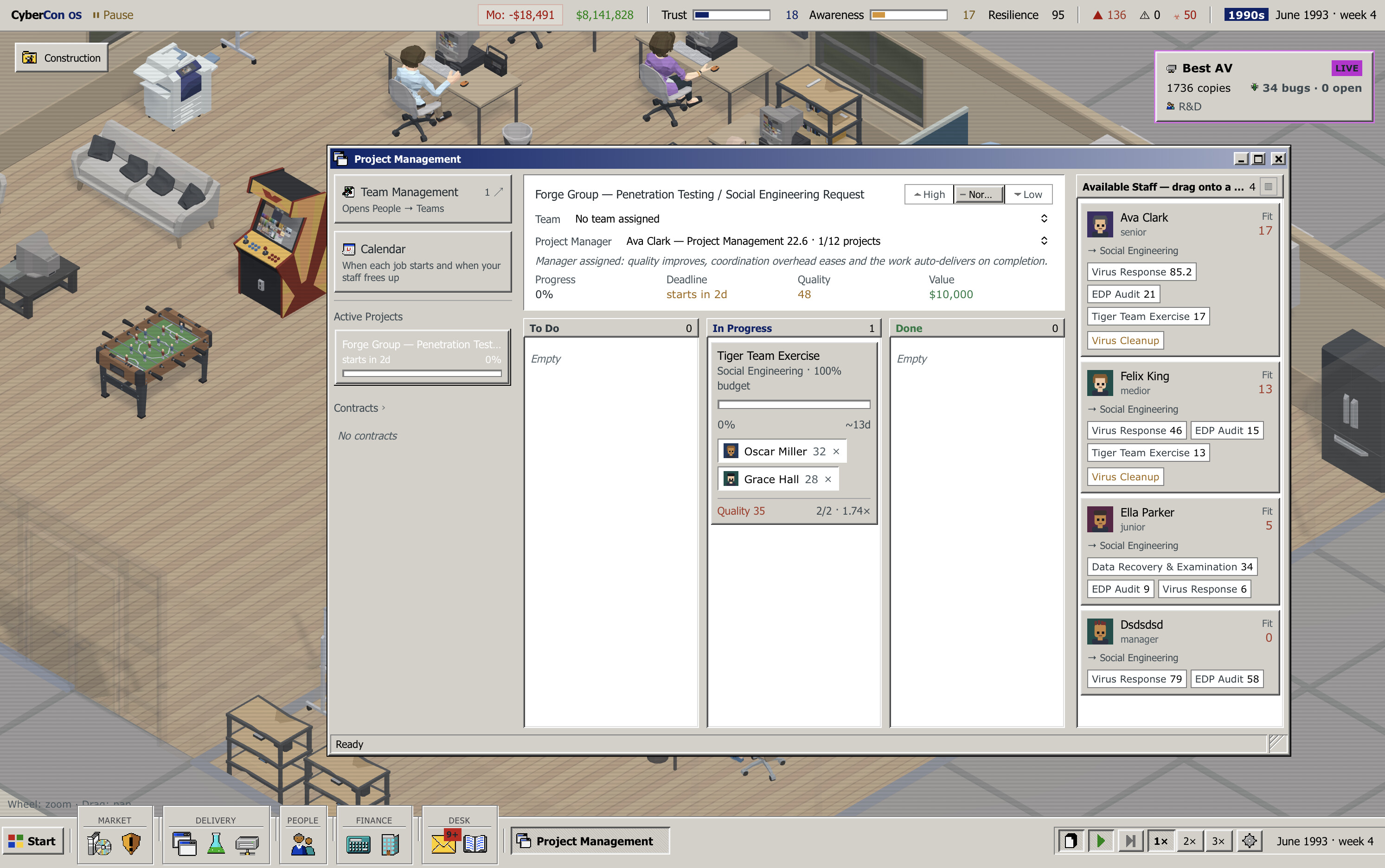Set project priority to Low
1385x868 pixels.
(x=1028, y=195)
